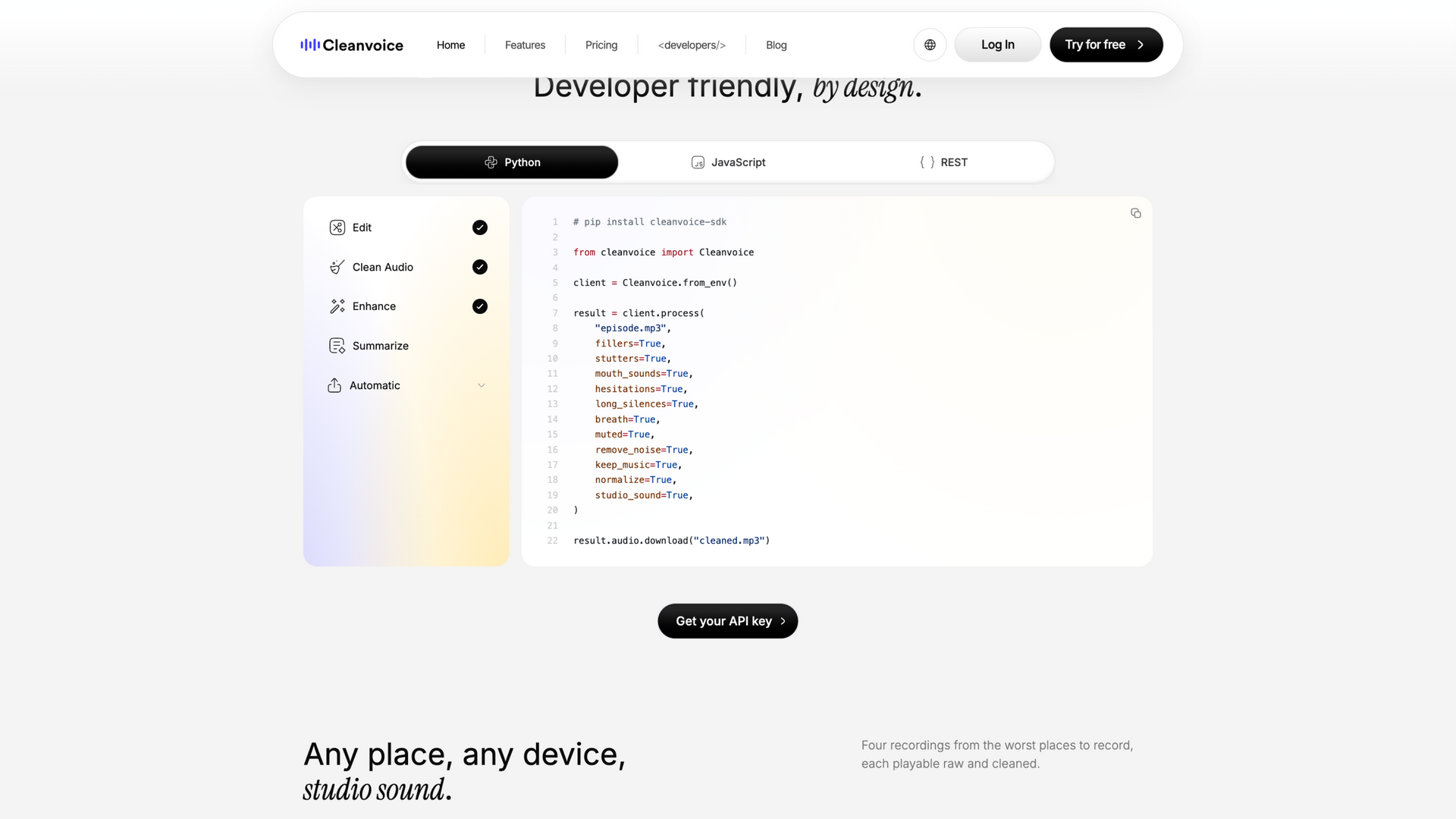The image size is (1456, 819).
Task: Click Get your API key button
Action: tap(728, 621)
